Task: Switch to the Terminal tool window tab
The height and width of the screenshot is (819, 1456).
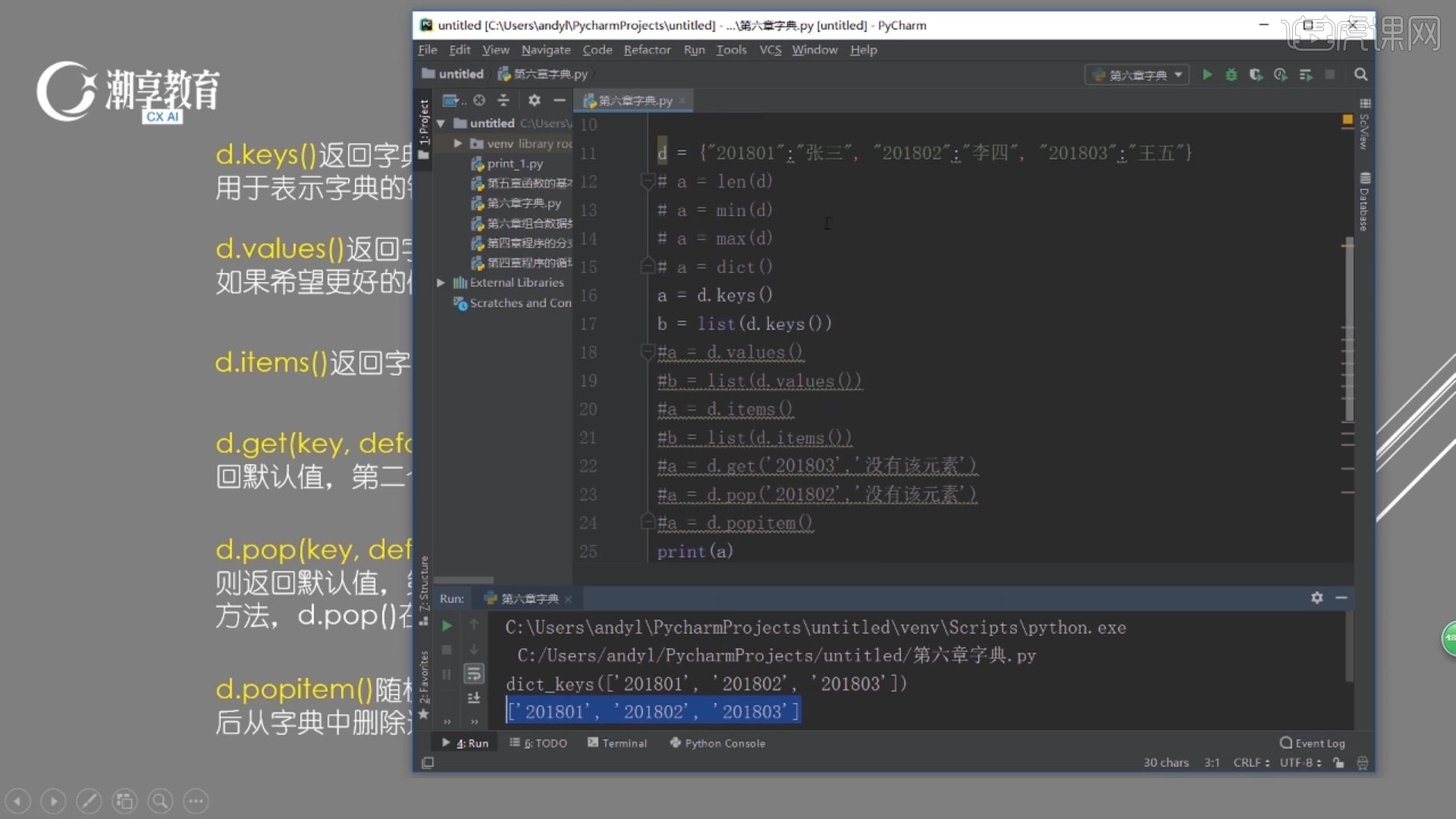Action: tap(617, 743)
